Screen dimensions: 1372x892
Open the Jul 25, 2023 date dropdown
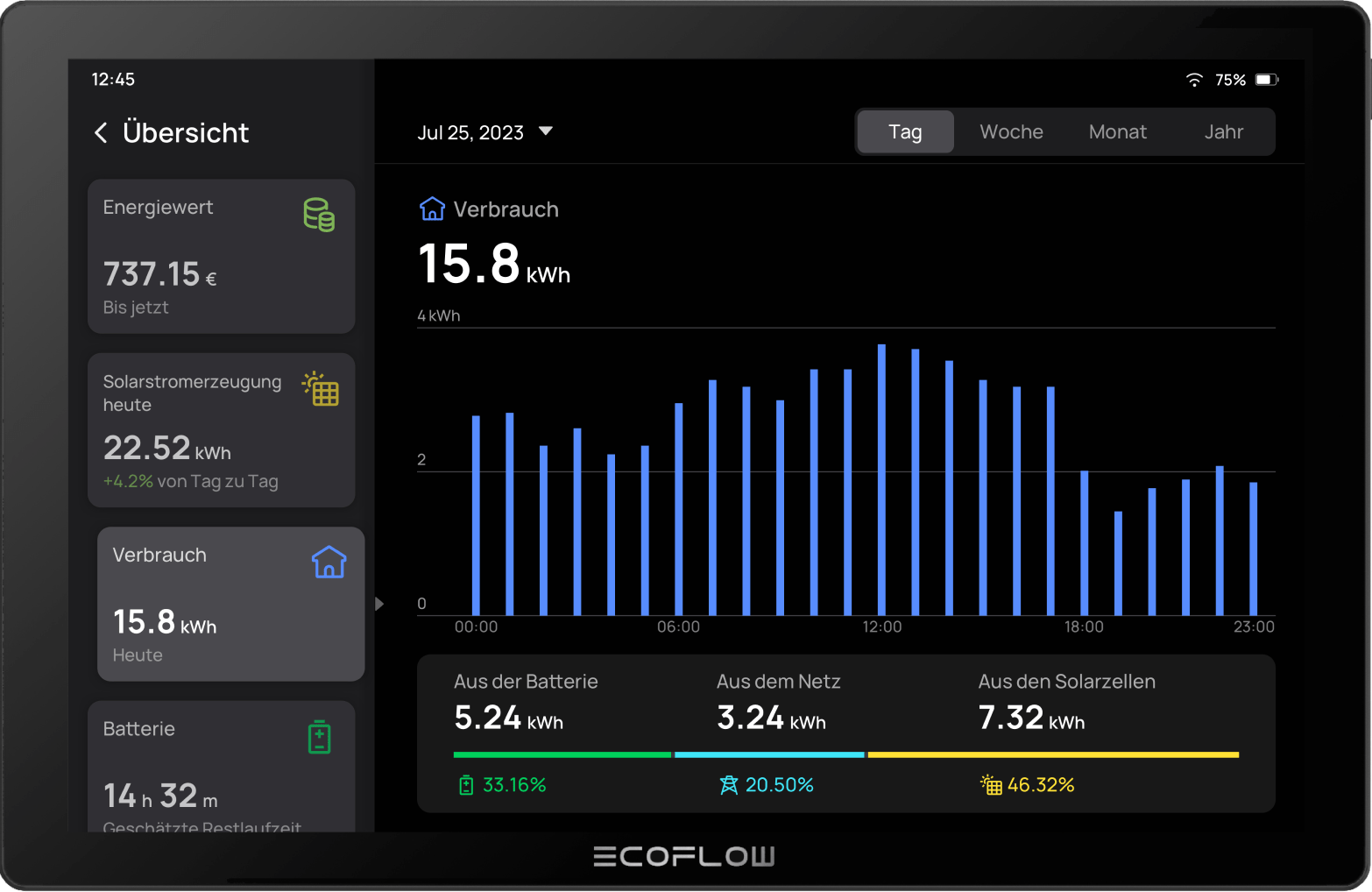[x=484, y=132]
